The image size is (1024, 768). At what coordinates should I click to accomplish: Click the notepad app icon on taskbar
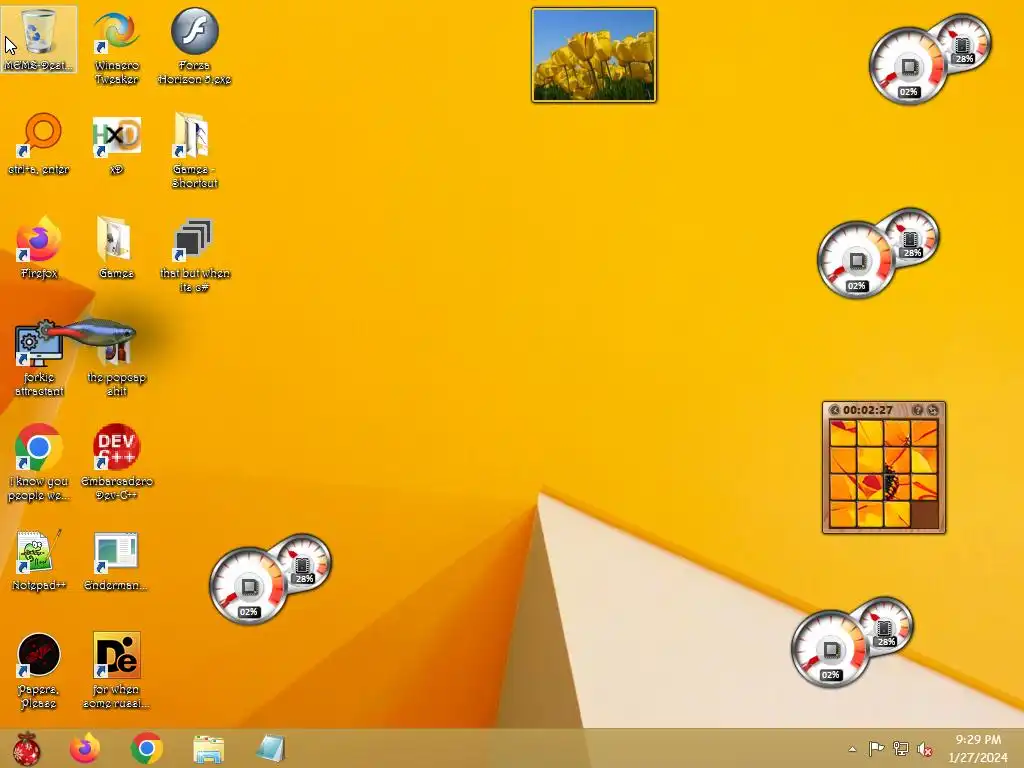[x=270, y=748]
